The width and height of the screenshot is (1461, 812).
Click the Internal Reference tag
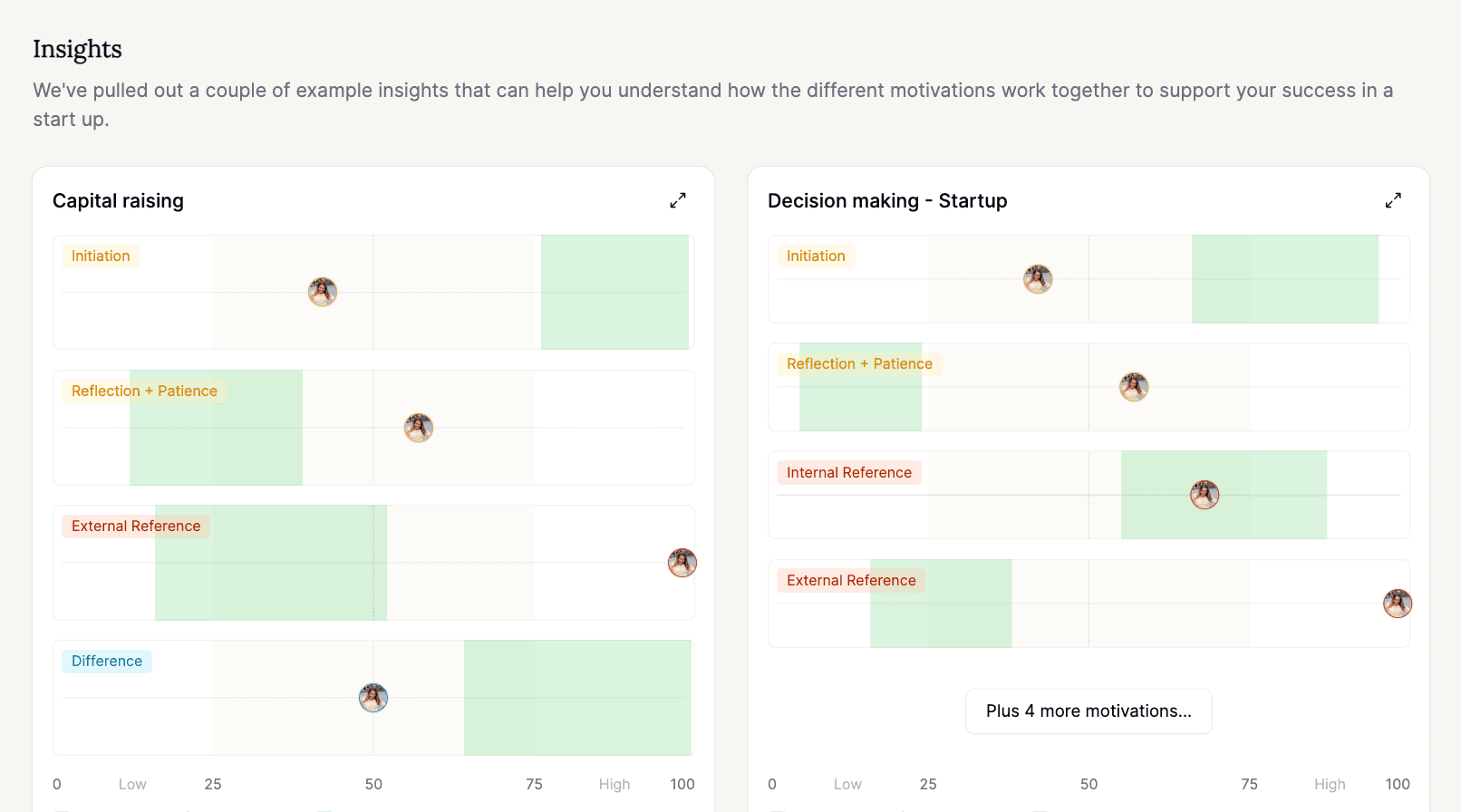pyautogui.click(x=849, y=473)
